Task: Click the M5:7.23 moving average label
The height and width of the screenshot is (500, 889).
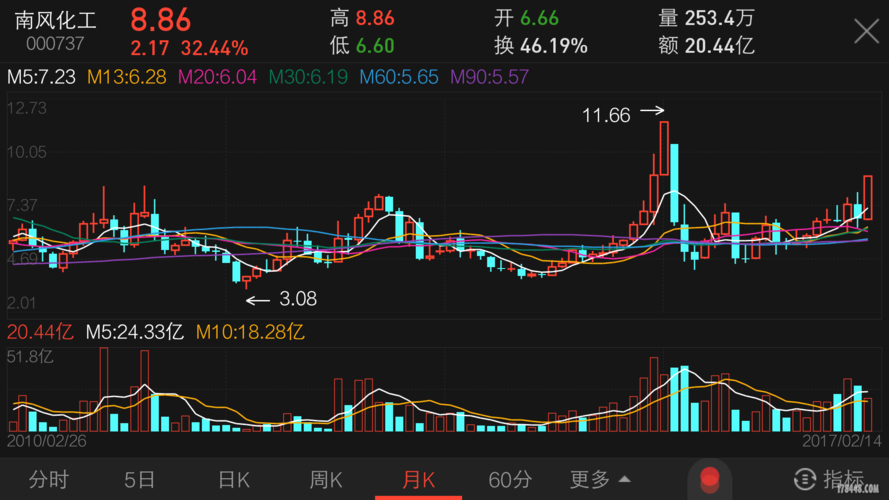Action: click(41, 77)
